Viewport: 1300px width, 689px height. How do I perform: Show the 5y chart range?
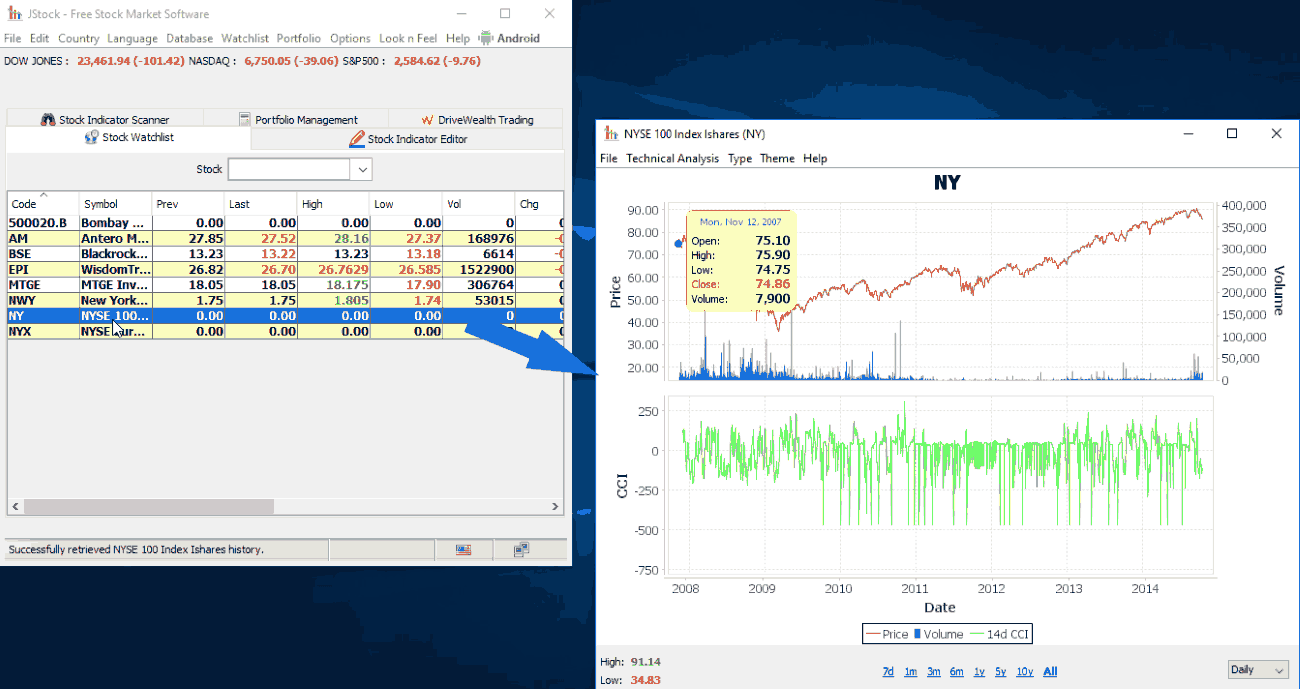click(1000, 672)
